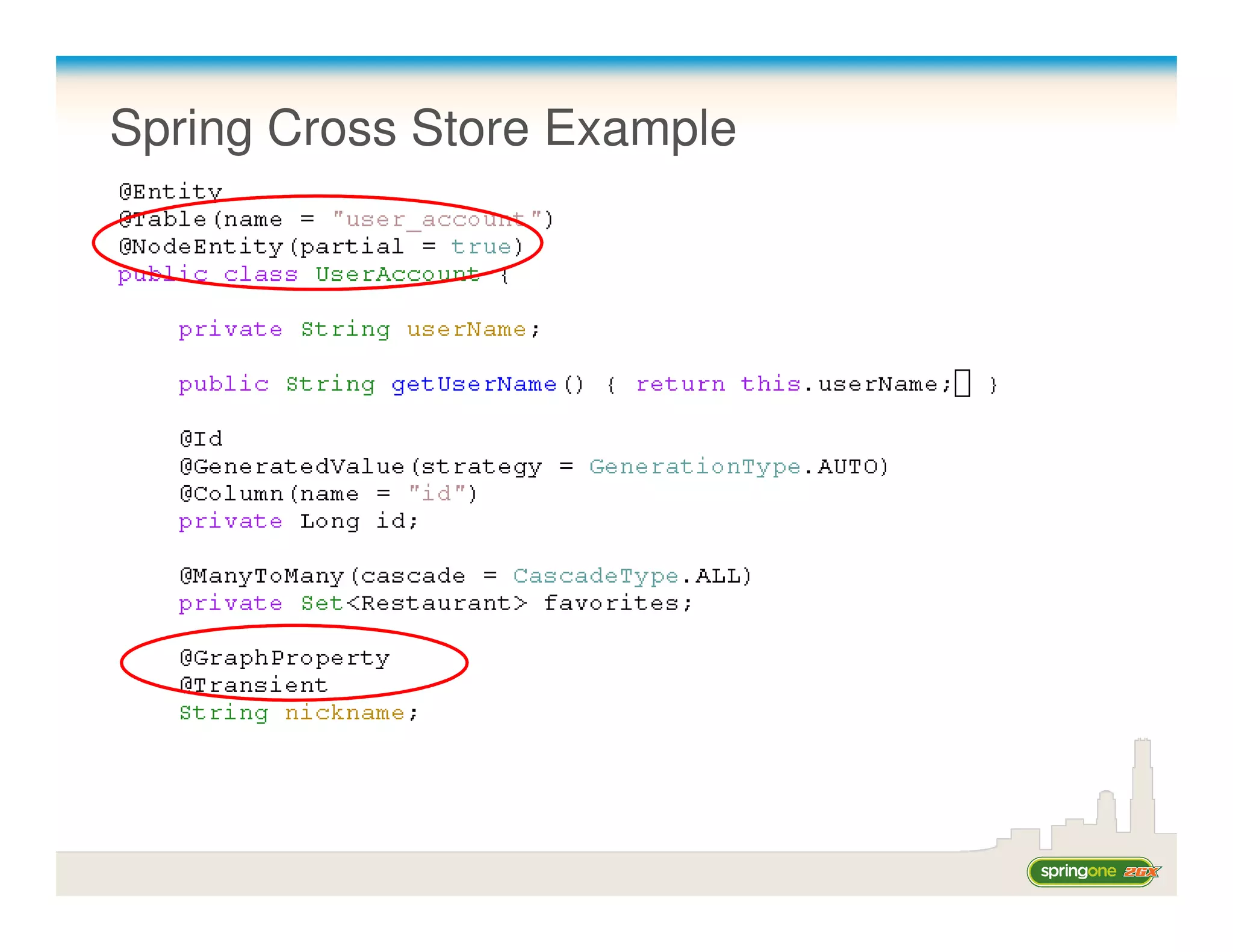Click the "@Transient" annotation
Screen dimensions: 1233x952
[253, 685]
